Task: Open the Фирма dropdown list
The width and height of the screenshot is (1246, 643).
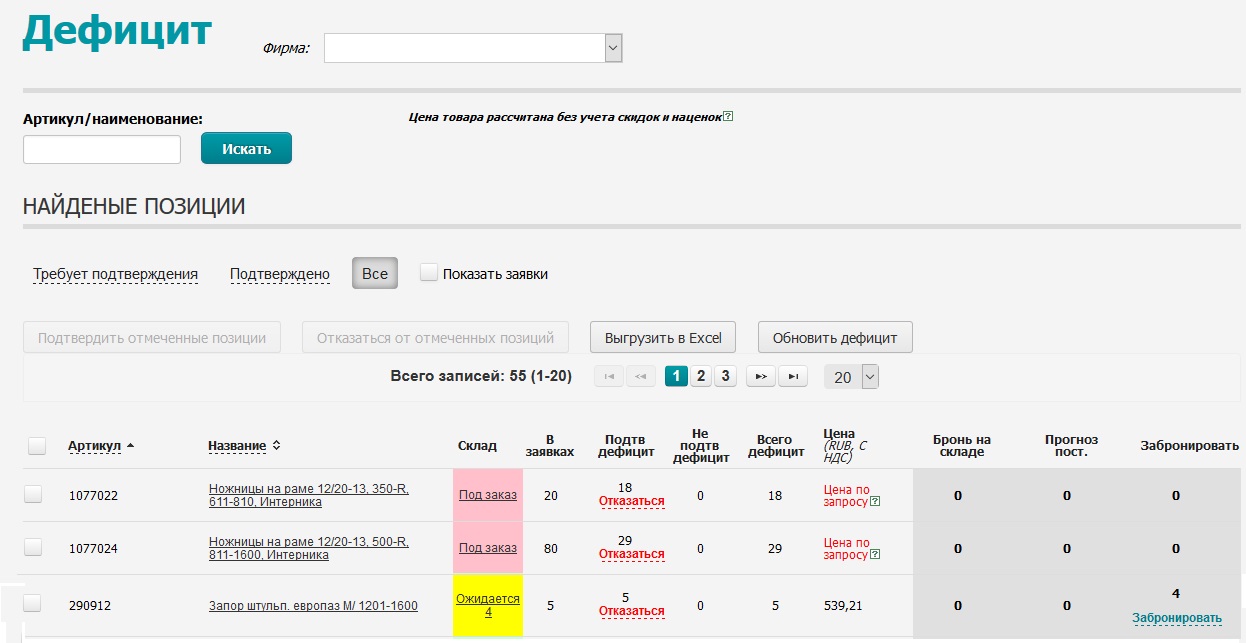Action: coord(613,47)
